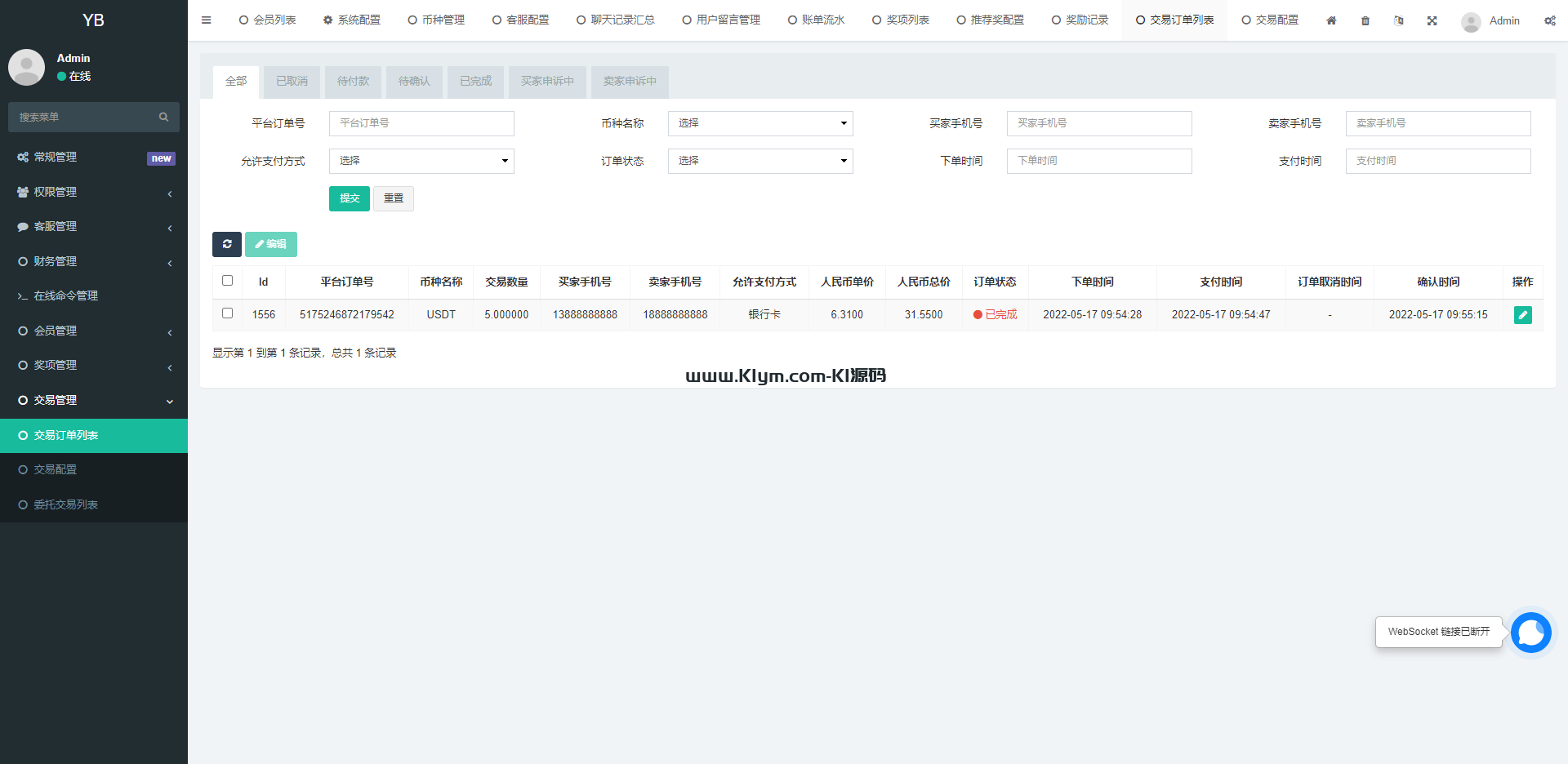Click the 下单时间 date field
This screenshot has height=764, width=1568.
coord(1099,161)
